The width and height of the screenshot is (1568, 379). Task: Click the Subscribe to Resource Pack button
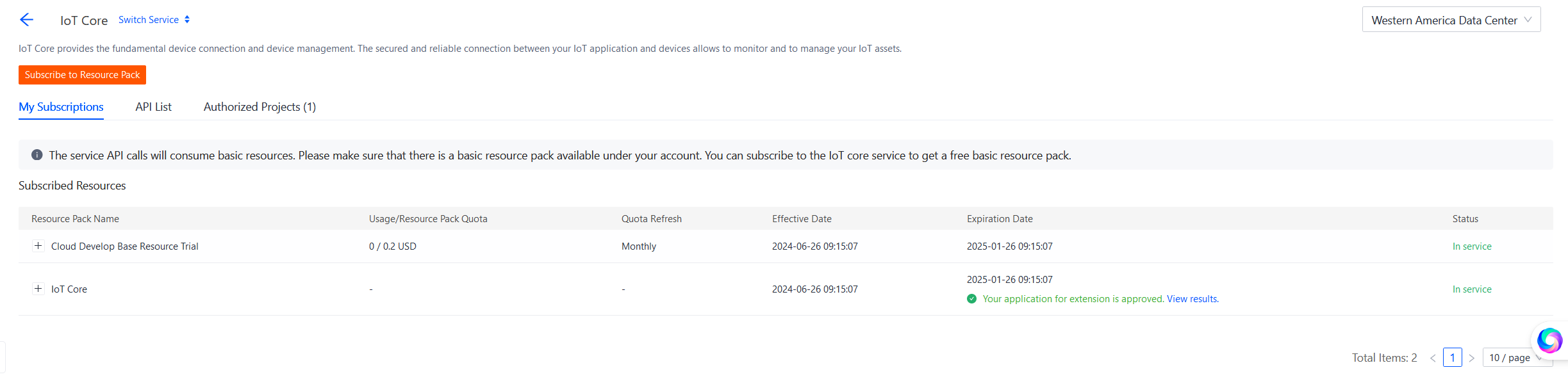(x=82, y=75)
